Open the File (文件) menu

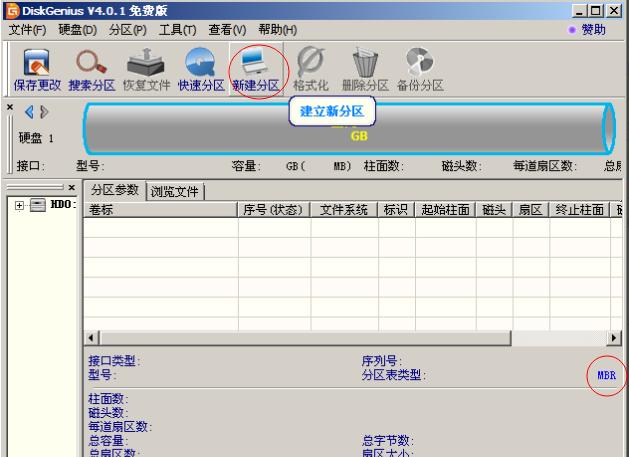pyautogui.click(x=28, y=30)
